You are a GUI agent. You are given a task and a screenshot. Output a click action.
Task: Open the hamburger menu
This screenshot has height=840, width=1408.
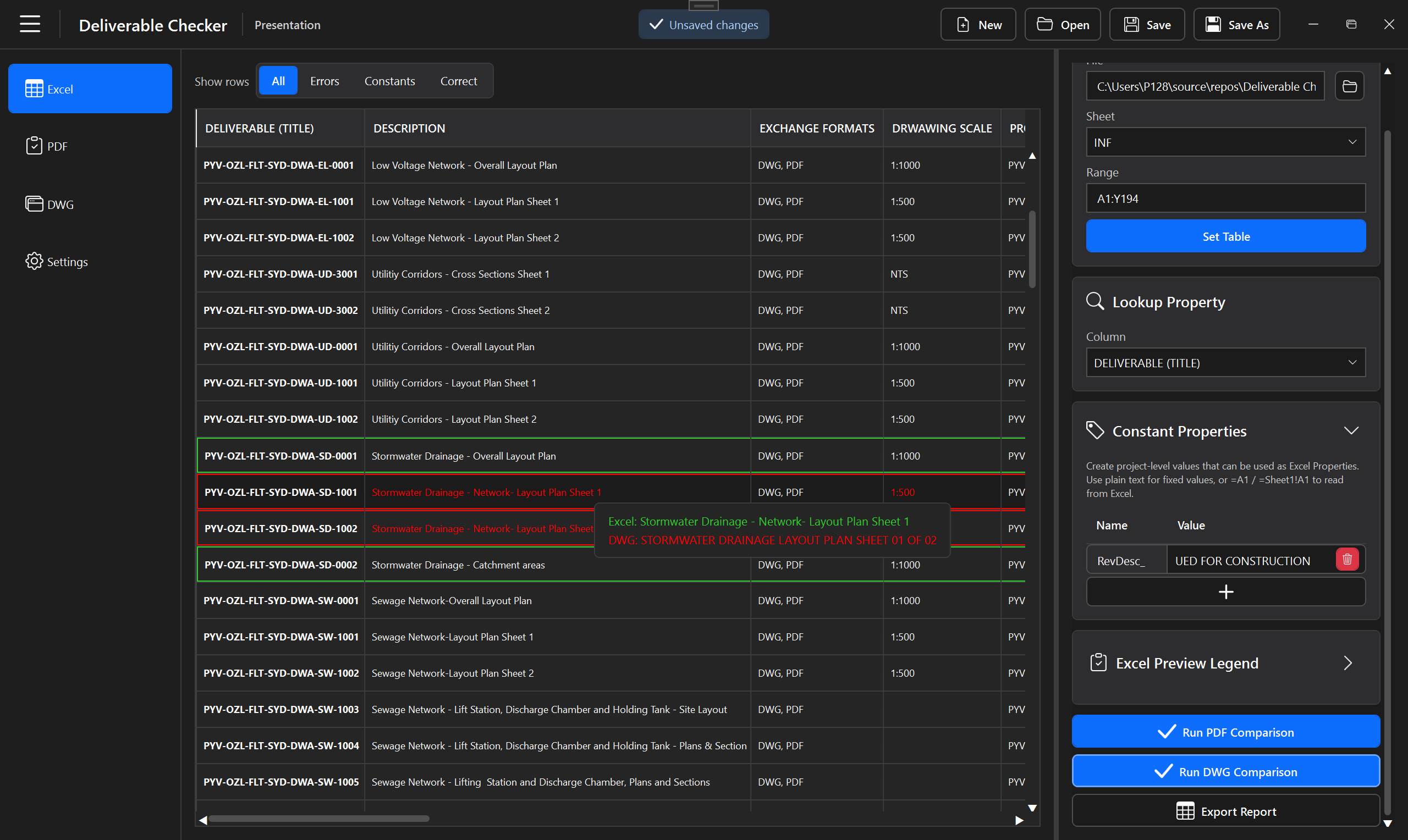30,24
